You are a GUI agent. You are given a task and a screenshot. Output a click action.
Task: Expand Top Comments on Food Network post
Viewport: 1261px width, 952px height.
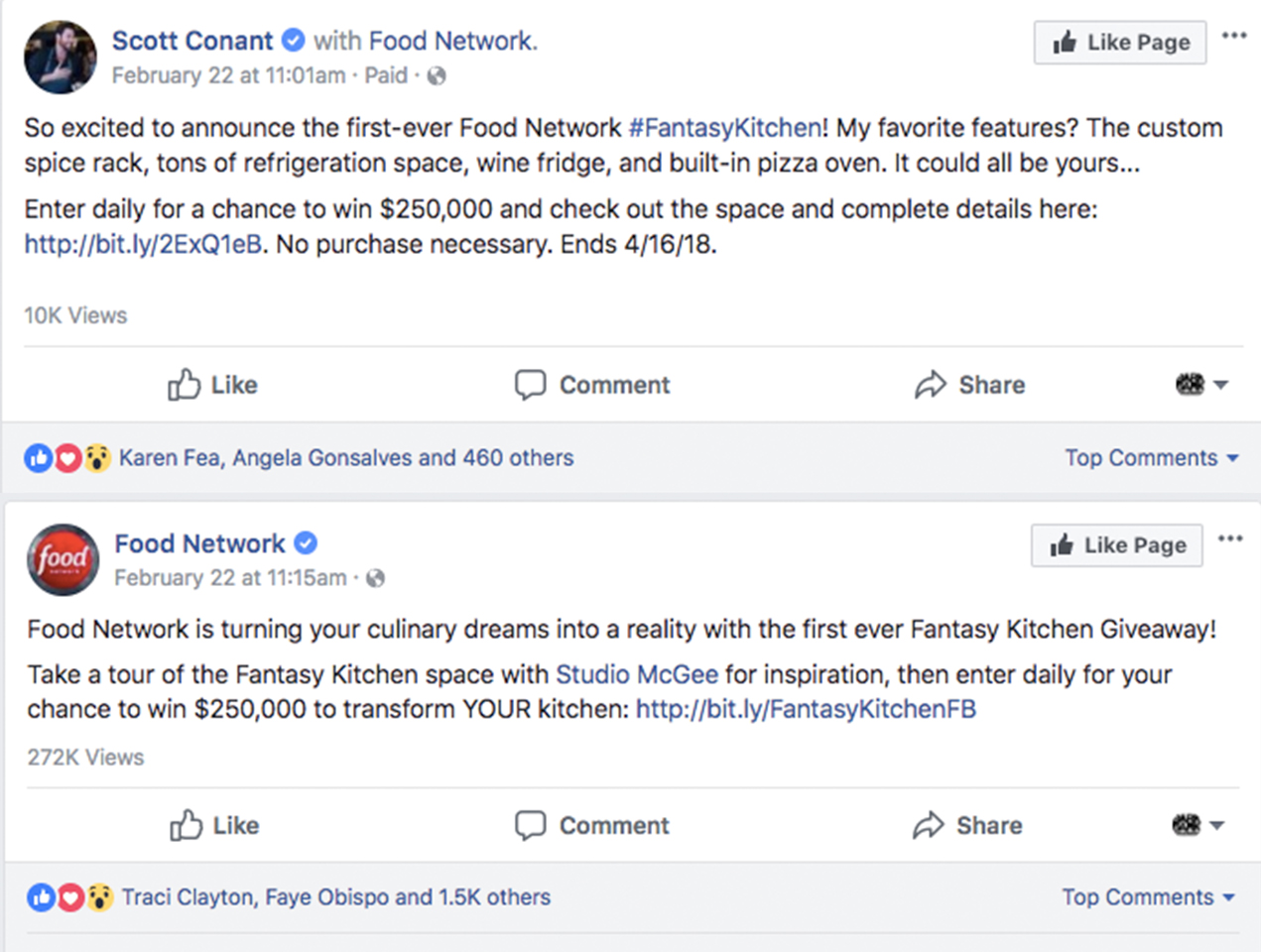point(1148,897)
